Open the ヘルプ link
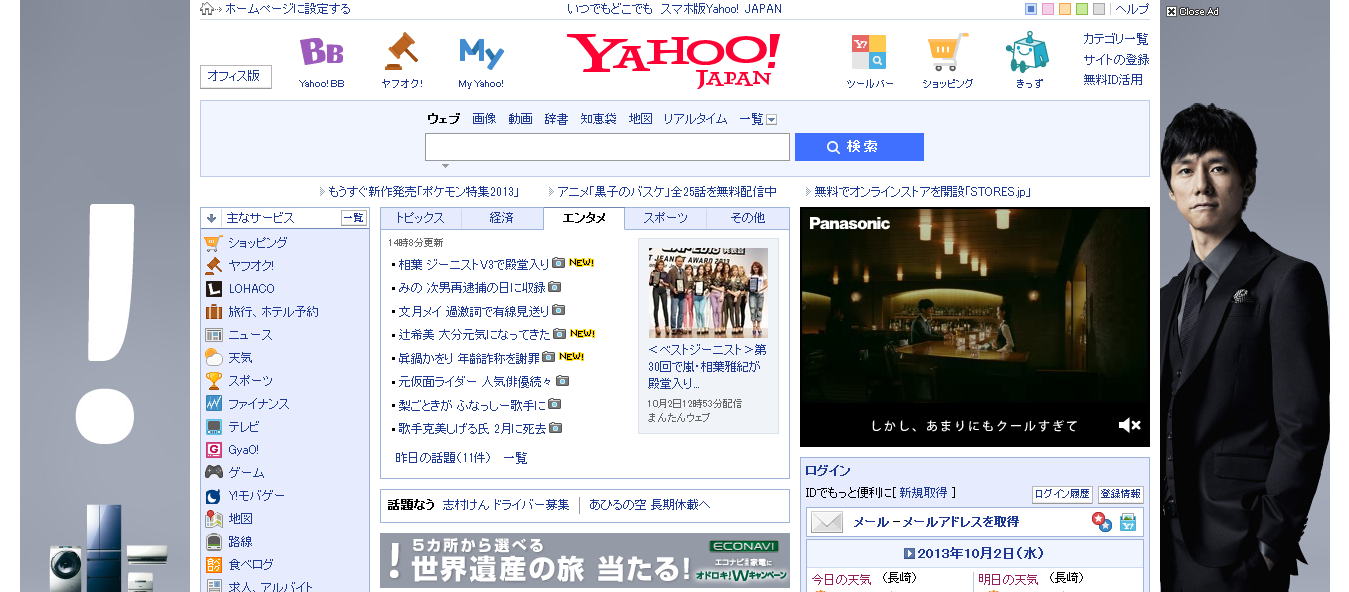The height and width of the screenshot is (592, 1349). 1131,9
